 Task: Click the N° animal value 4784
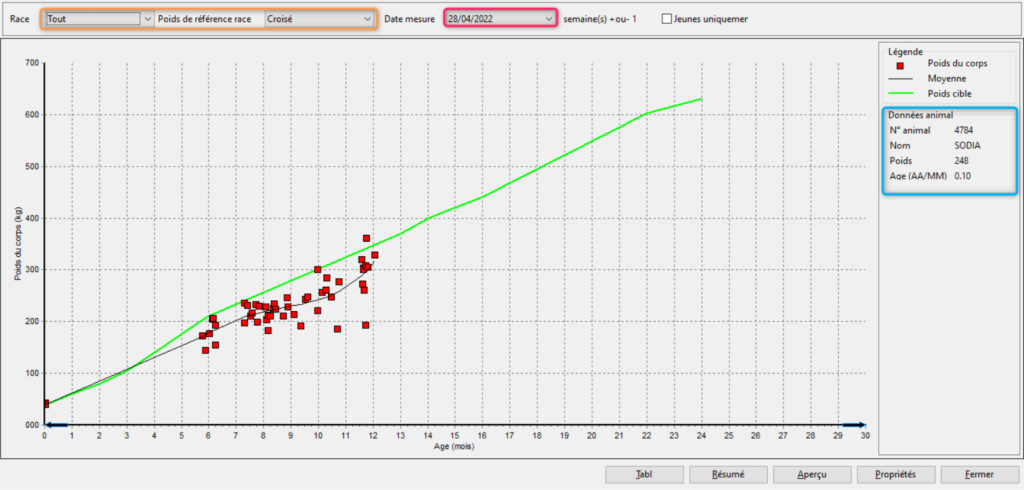point(964,130)
